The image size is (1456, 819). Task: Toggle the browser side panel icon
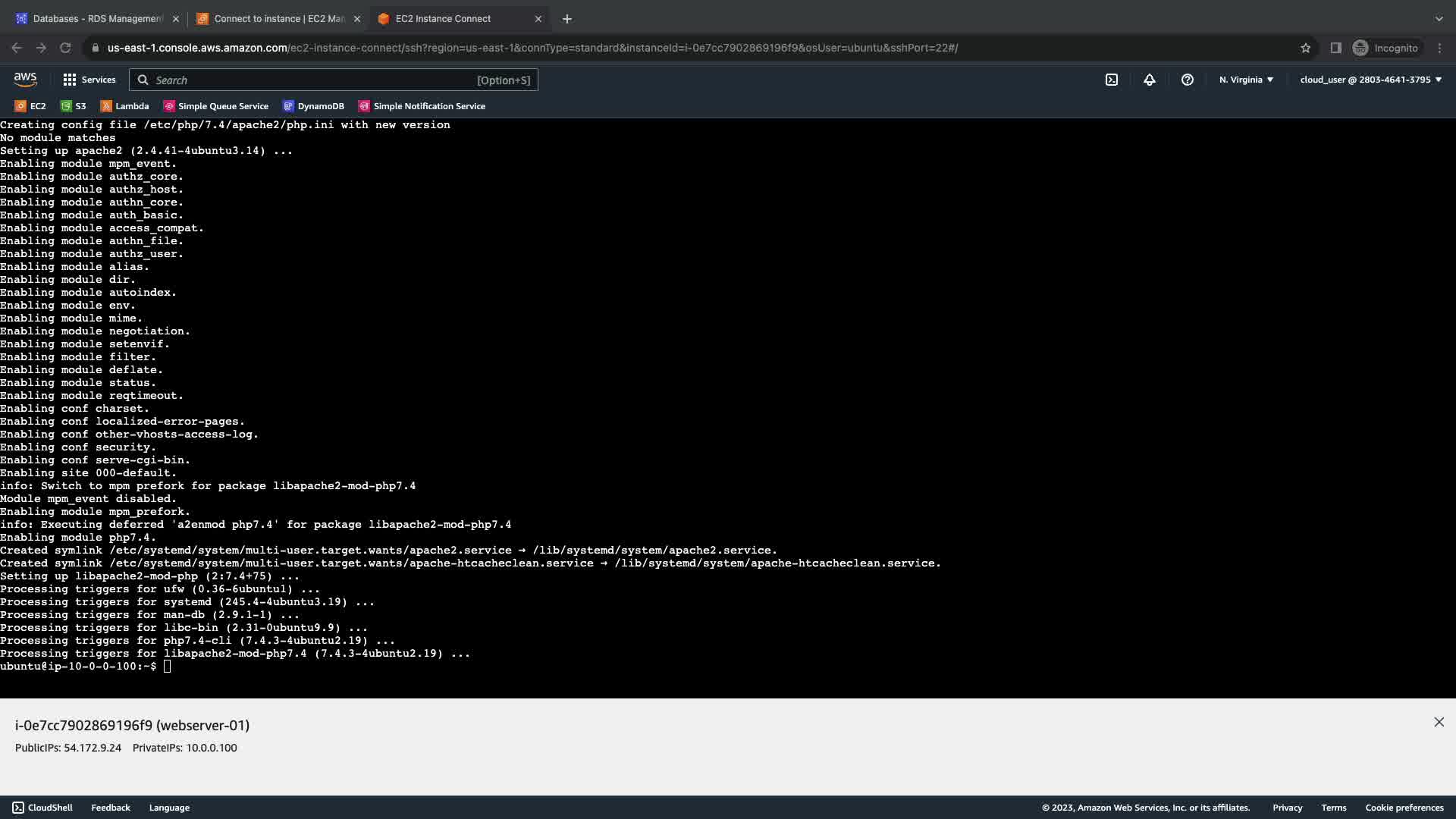[x=1335, y=48]
